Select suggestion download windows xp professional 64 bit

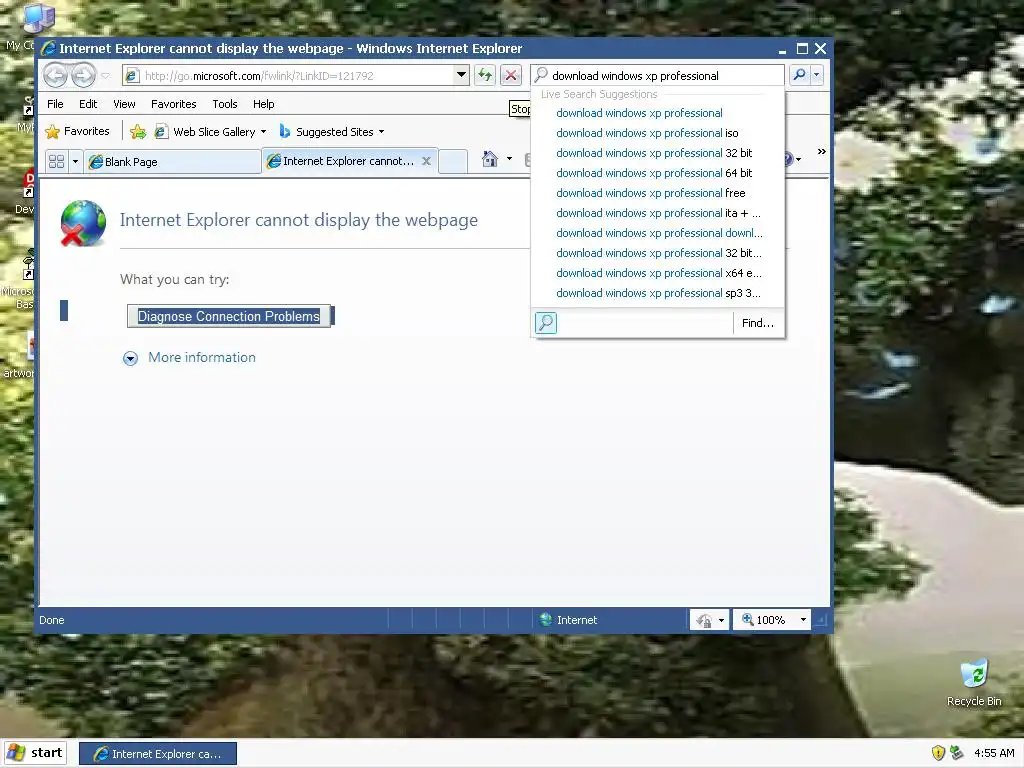coord(654,173)
